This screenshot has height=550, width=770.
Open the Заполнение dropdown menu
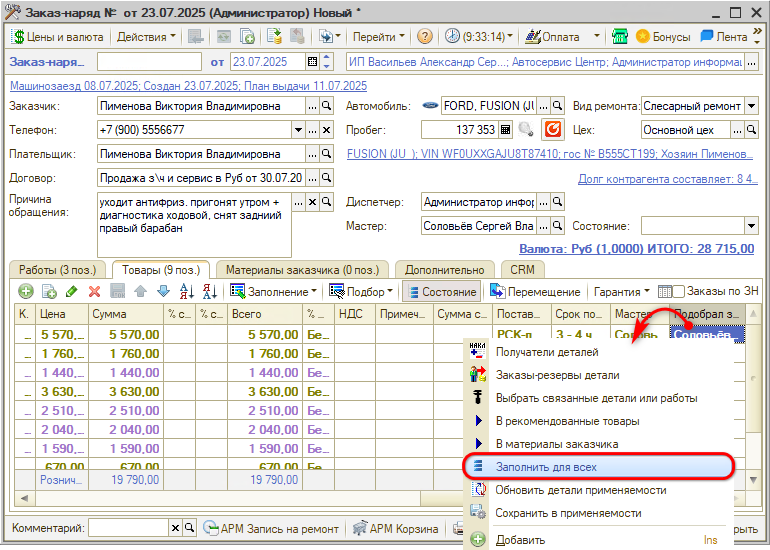(274, 292)
